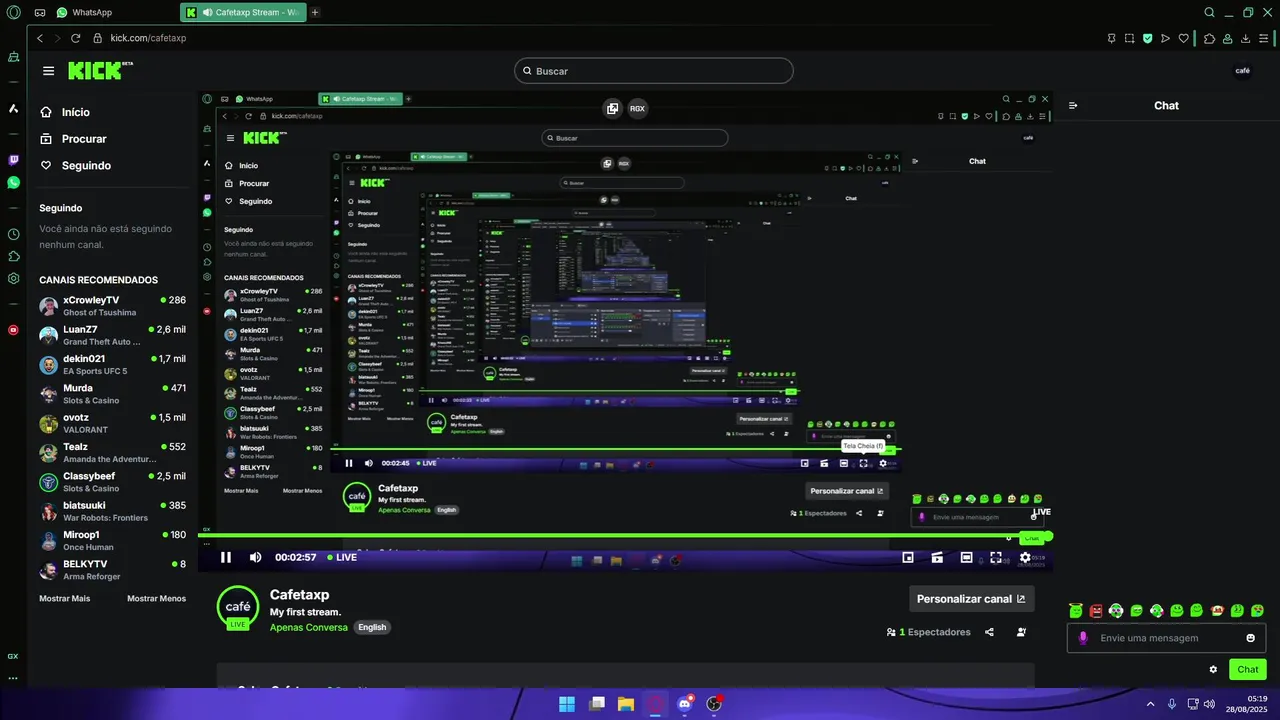This screenshot has height=720, width=1280.
Task: Click the Apenas Conversa category link
Action: pos(309,628)
